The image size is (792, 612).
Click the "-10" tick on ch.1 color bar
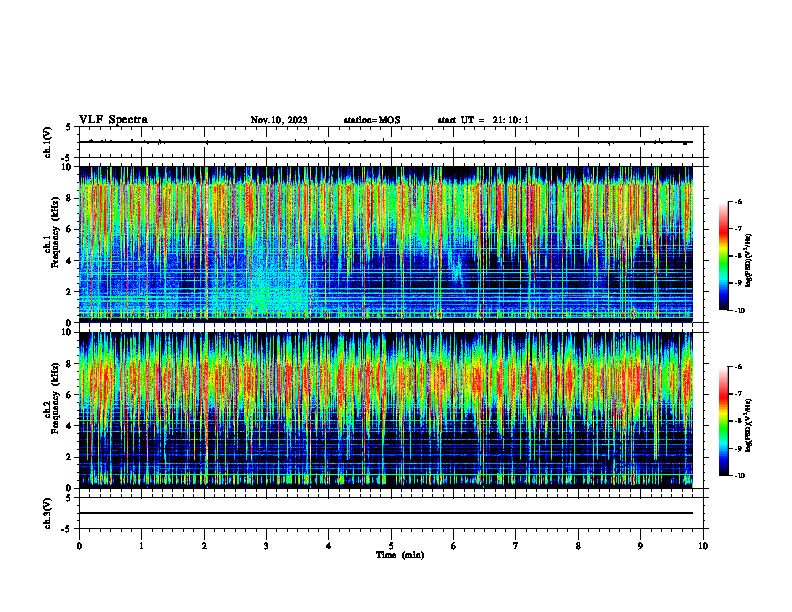point(740,311)
